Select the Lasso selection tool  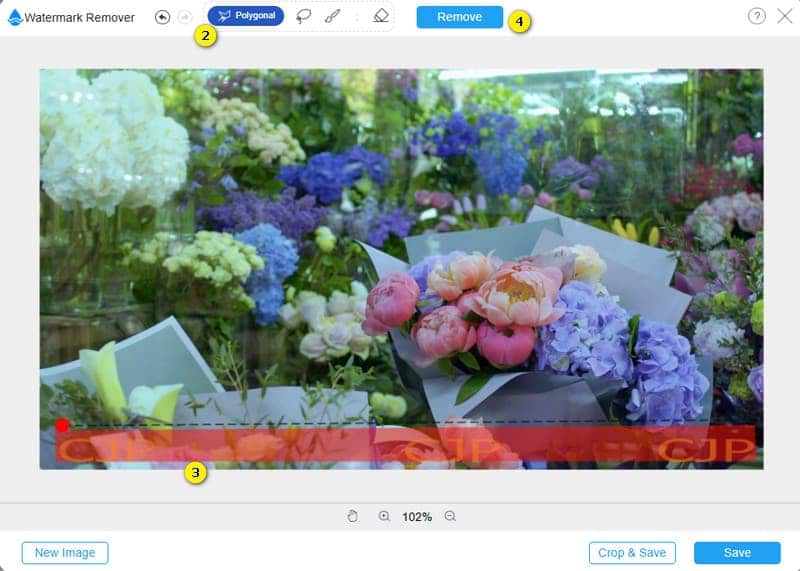pos(303,17)
